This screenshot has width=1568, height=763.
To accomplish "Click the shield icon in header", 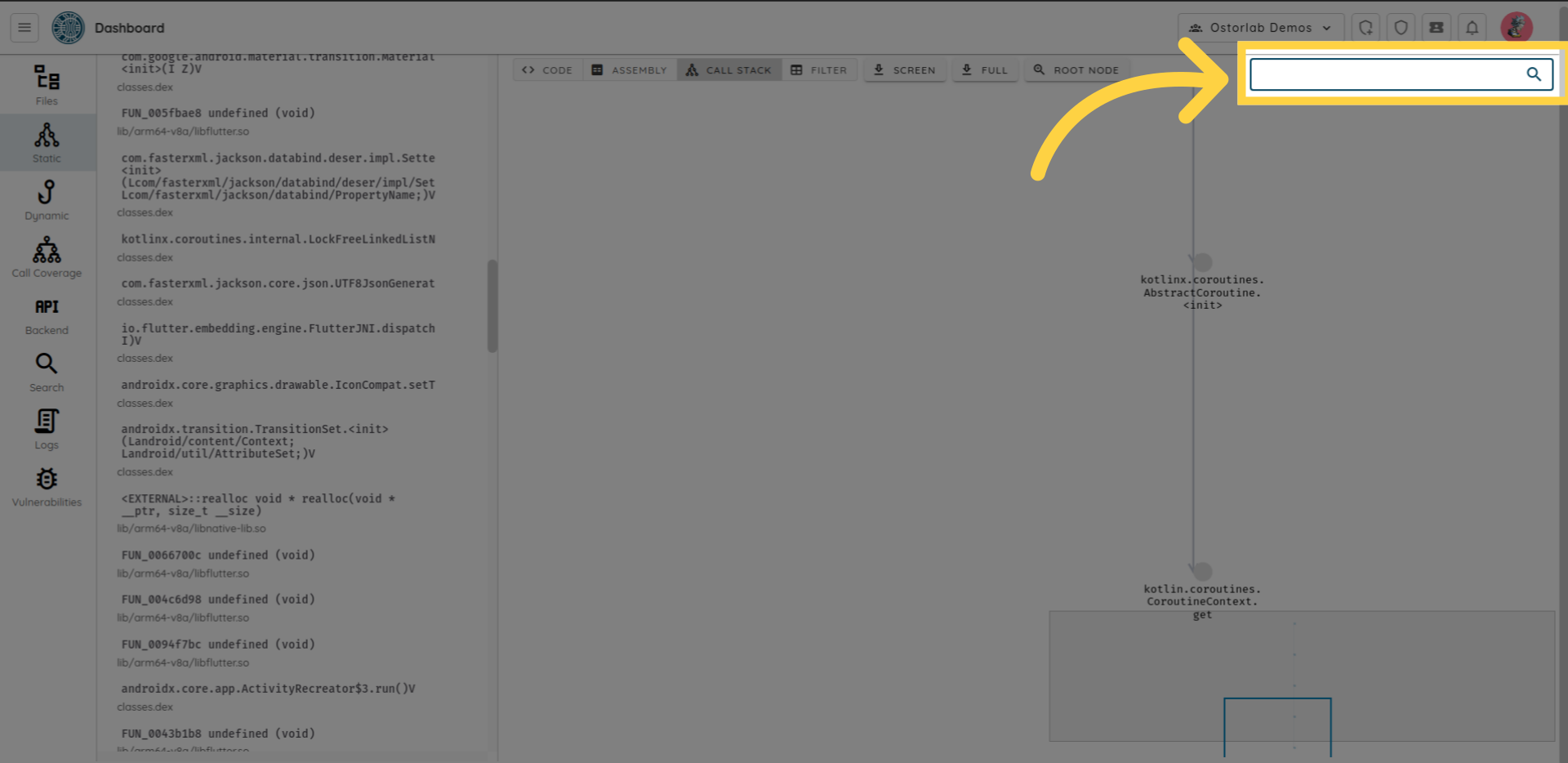I will (x=1401, y=28).
